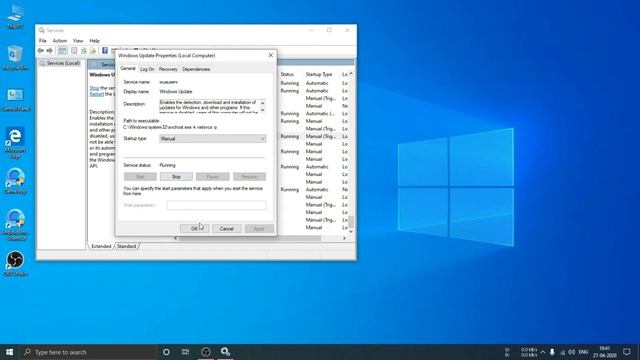The image size is (640, 360).
Task: Click the blue Help toolbar icon
Action: [x=105, y=51]
